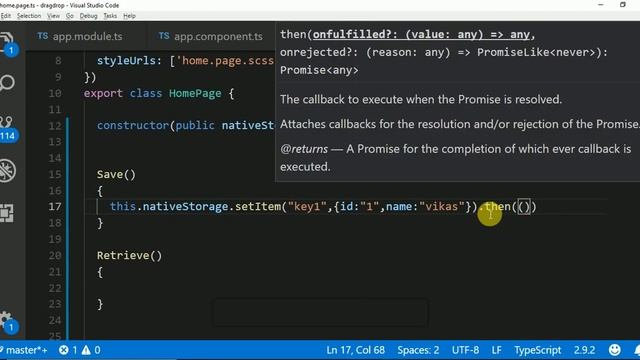Click the minimize window button
640x360 pixels.
pyautogui.click(x=600, y=5)
